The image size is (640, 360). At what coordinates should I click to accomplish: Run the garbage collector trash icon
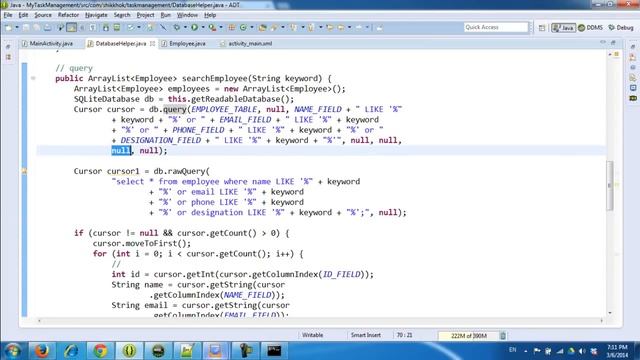[x=503, y=336]
